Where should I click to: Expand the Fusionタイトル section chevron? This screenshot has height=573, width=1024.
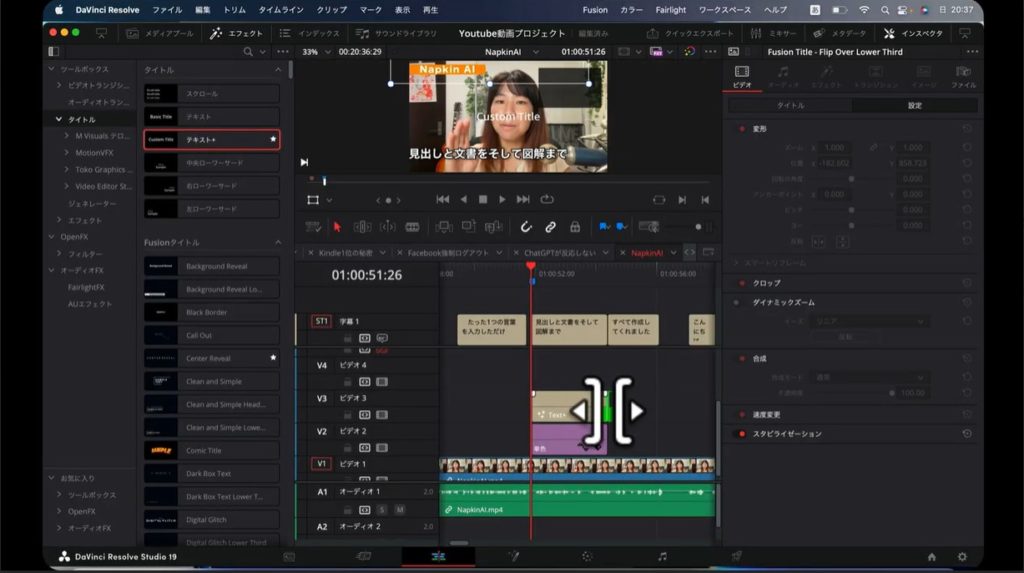tap(278, 243)
